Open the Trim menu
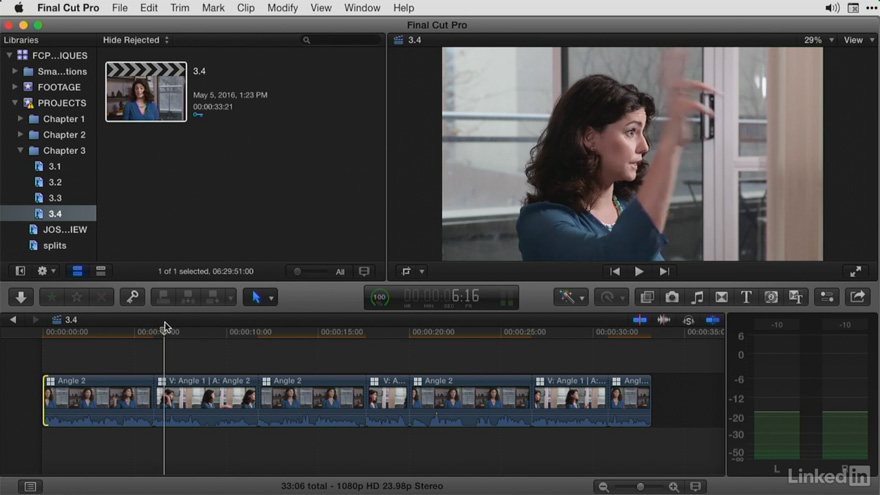The image size is (880, 495). point(180,8)
